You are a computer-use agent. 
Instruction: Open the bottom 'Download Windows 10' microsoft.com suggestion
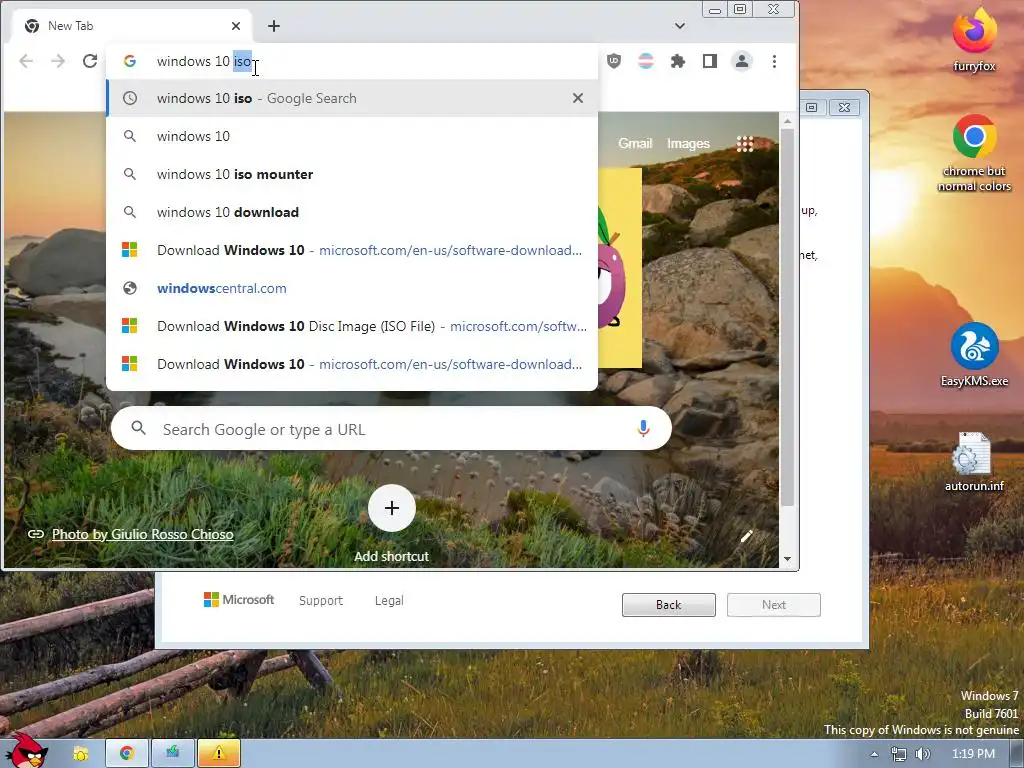(x=352, y=364)
